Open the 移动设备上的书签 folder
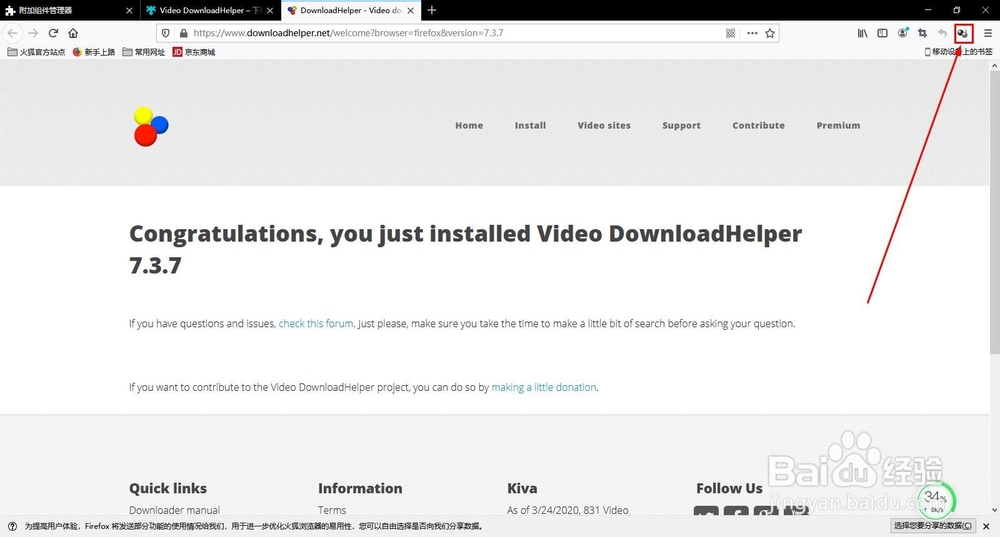 point(959,52)
